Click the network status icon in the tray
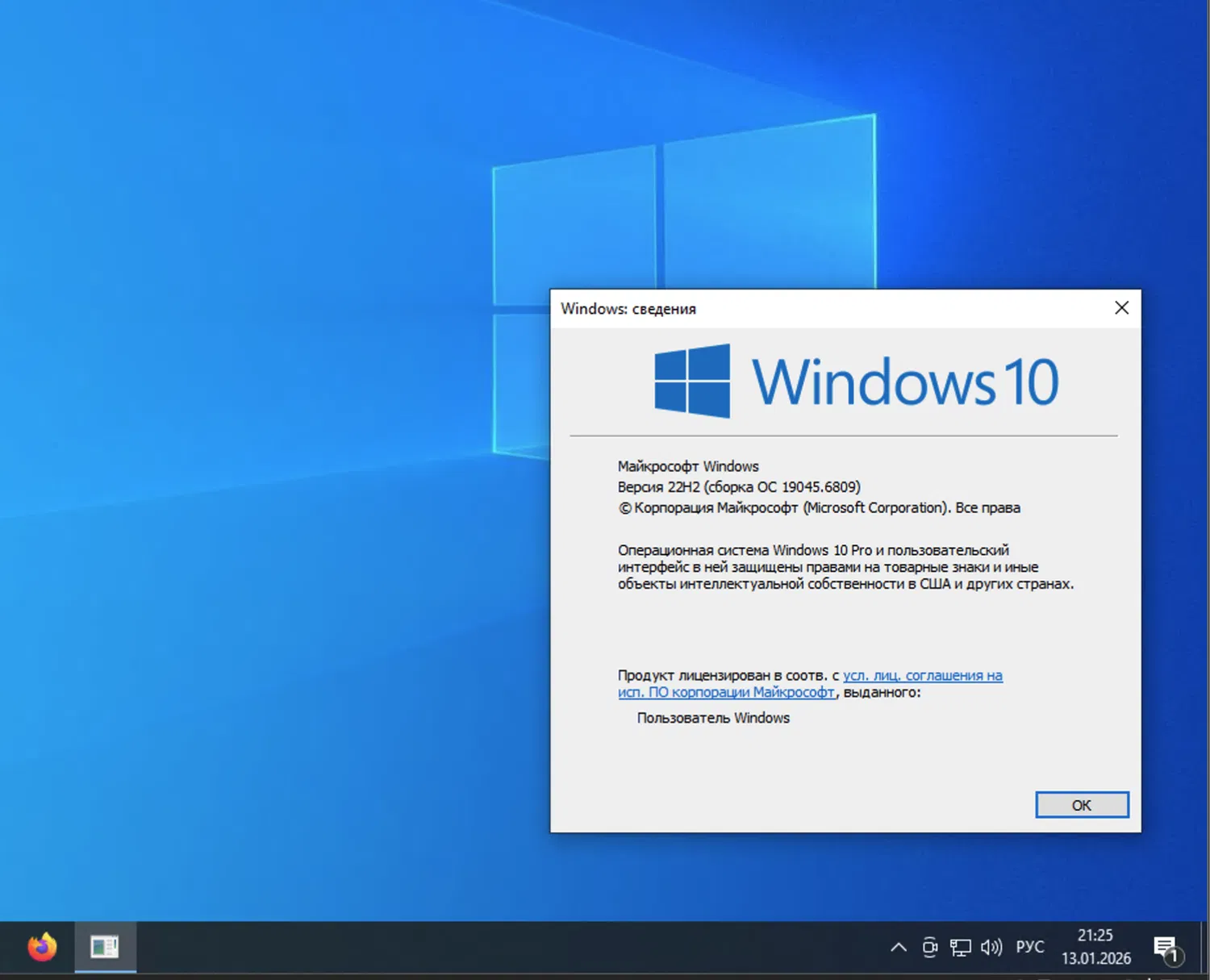The image size is (1210, 980). tap(960, 948)
